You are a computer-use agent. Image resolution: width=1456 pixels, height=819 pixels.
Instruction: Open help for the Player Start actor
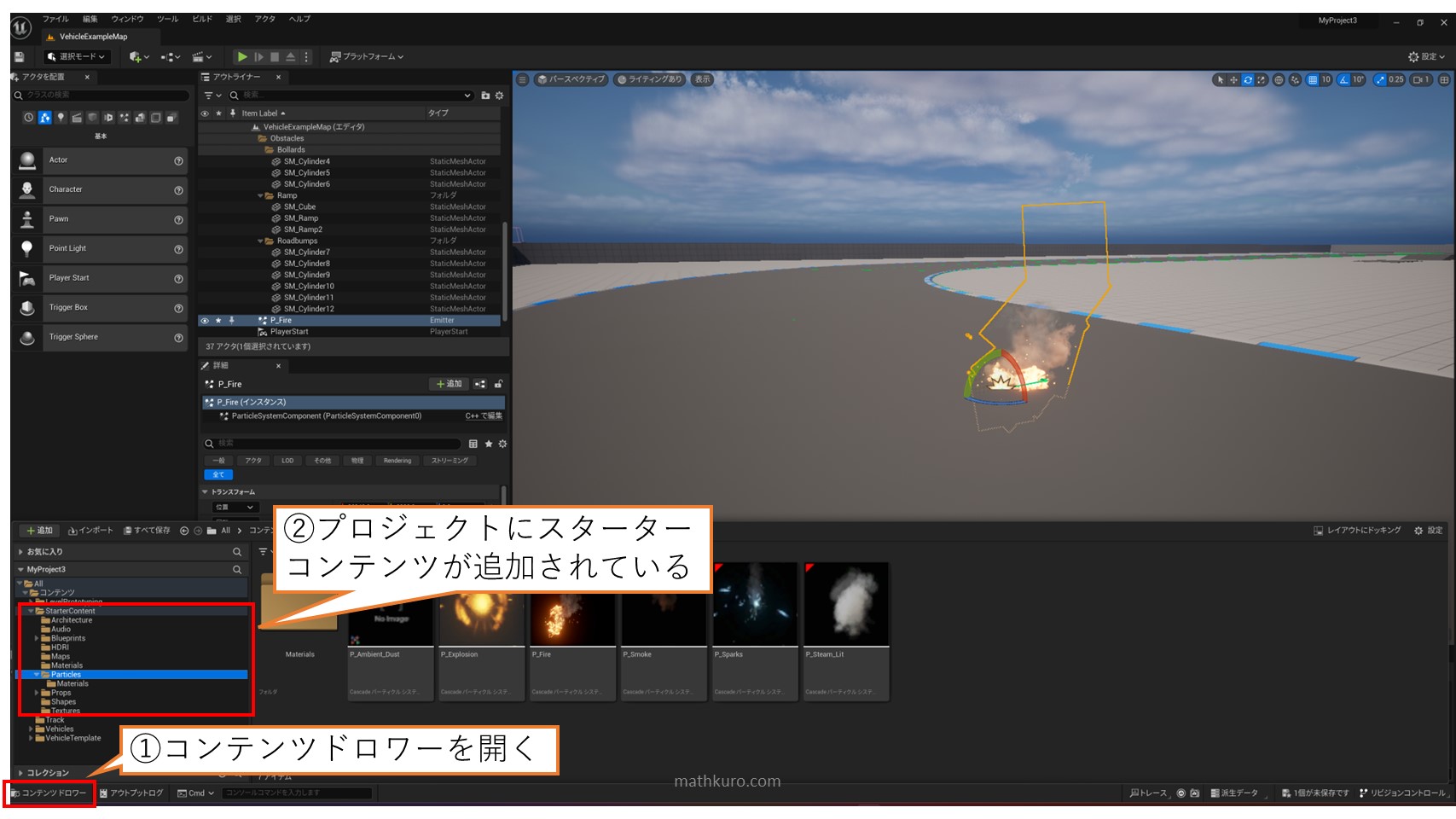[178, 279]
